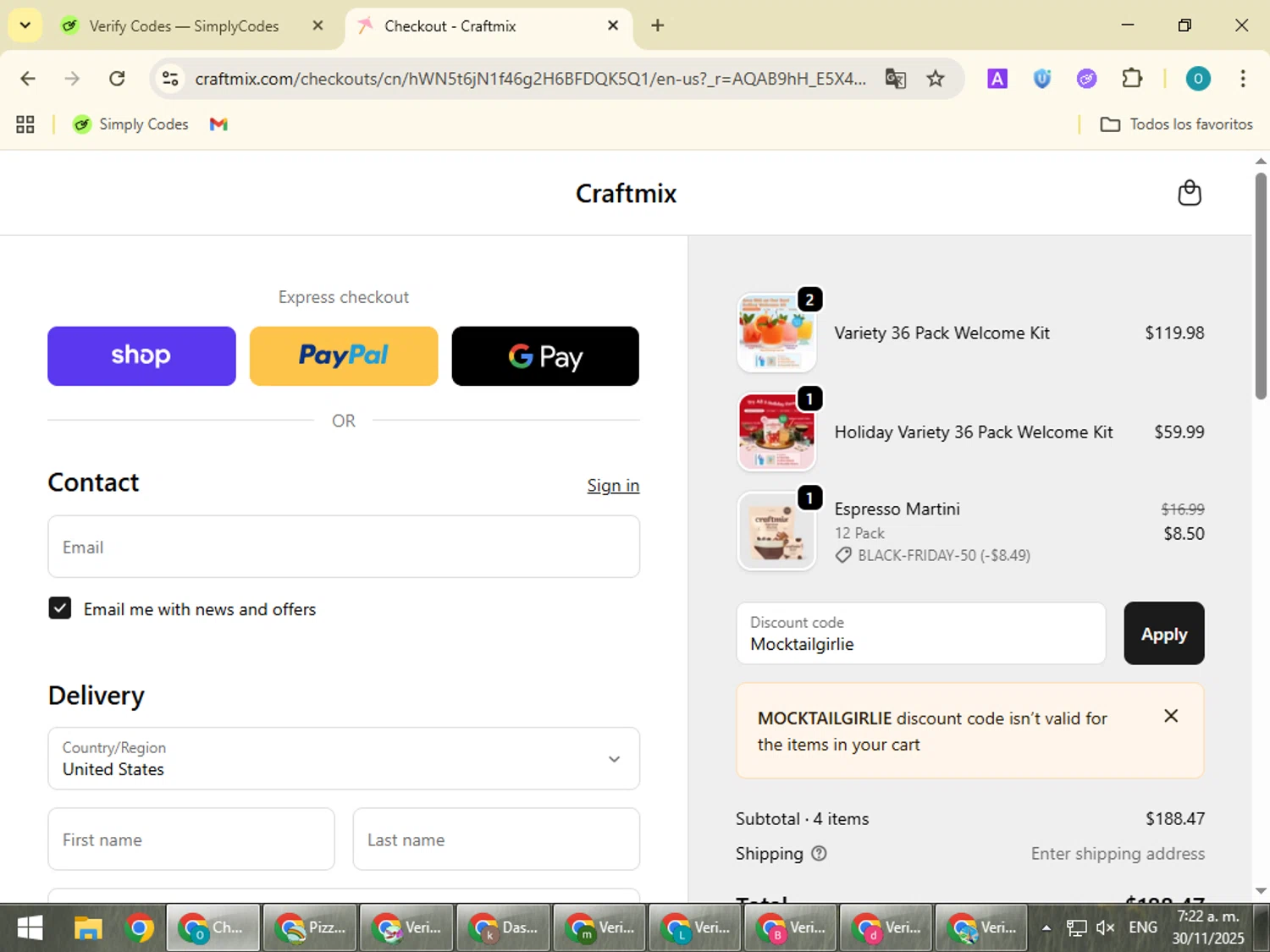Open the Bitwarden shield extension icon
Image resolution: width=1270 pixels, height=952 pixels.
[x=1042, y=79]
